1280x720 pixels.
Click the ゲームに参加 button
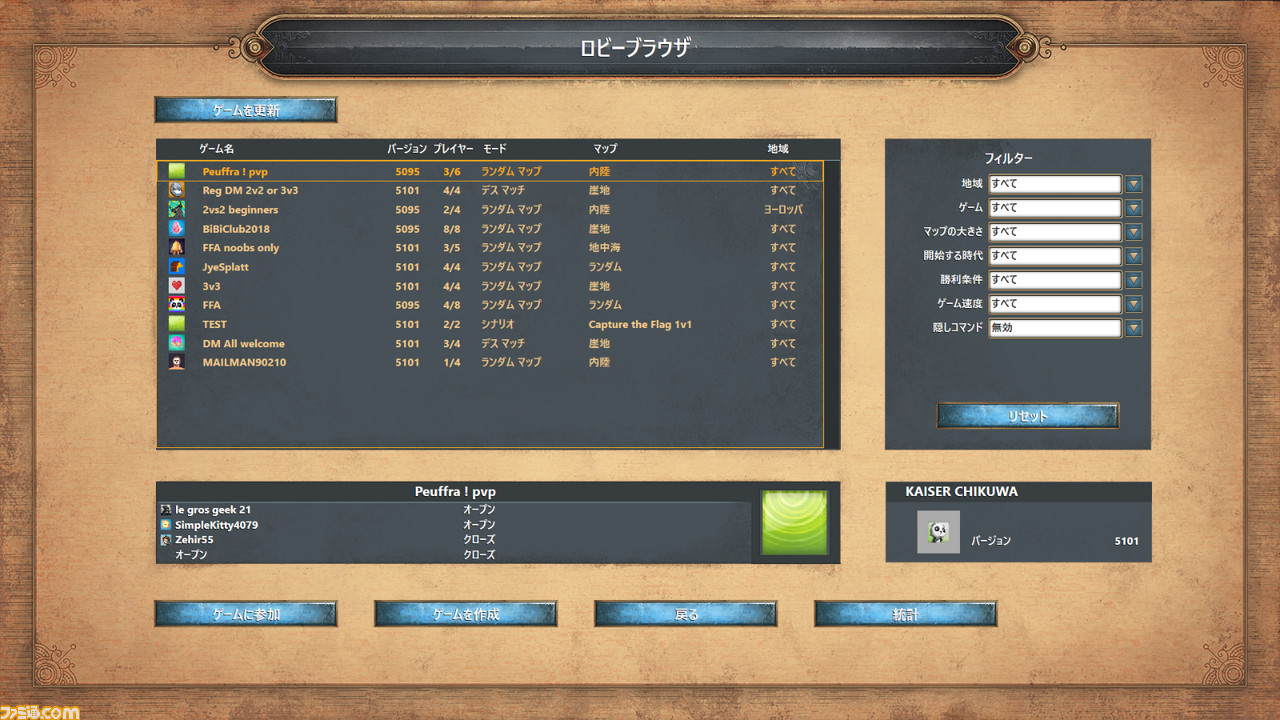tap(246, 614)
